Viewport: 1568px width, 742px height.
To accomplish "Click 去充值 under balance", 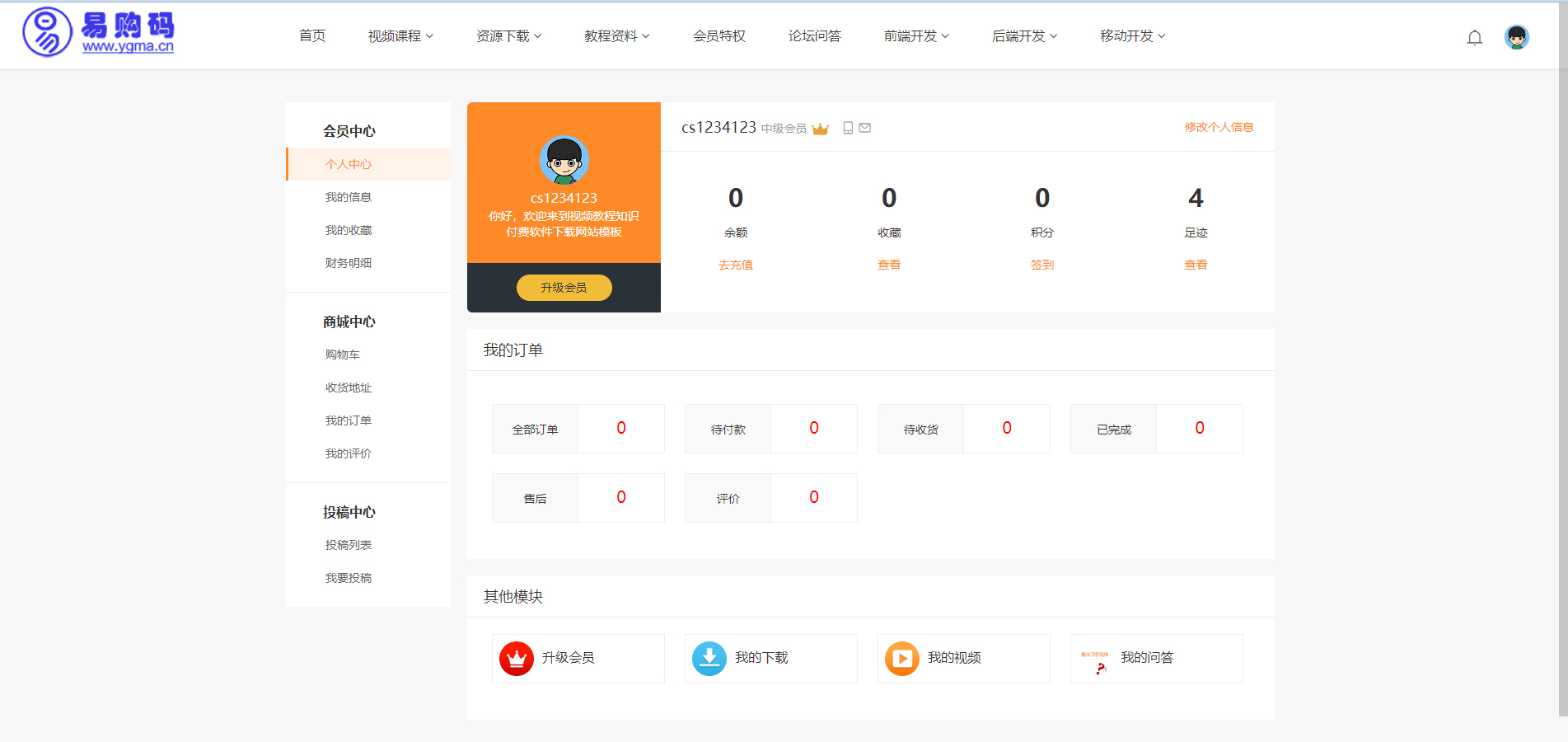I will 735,265.
